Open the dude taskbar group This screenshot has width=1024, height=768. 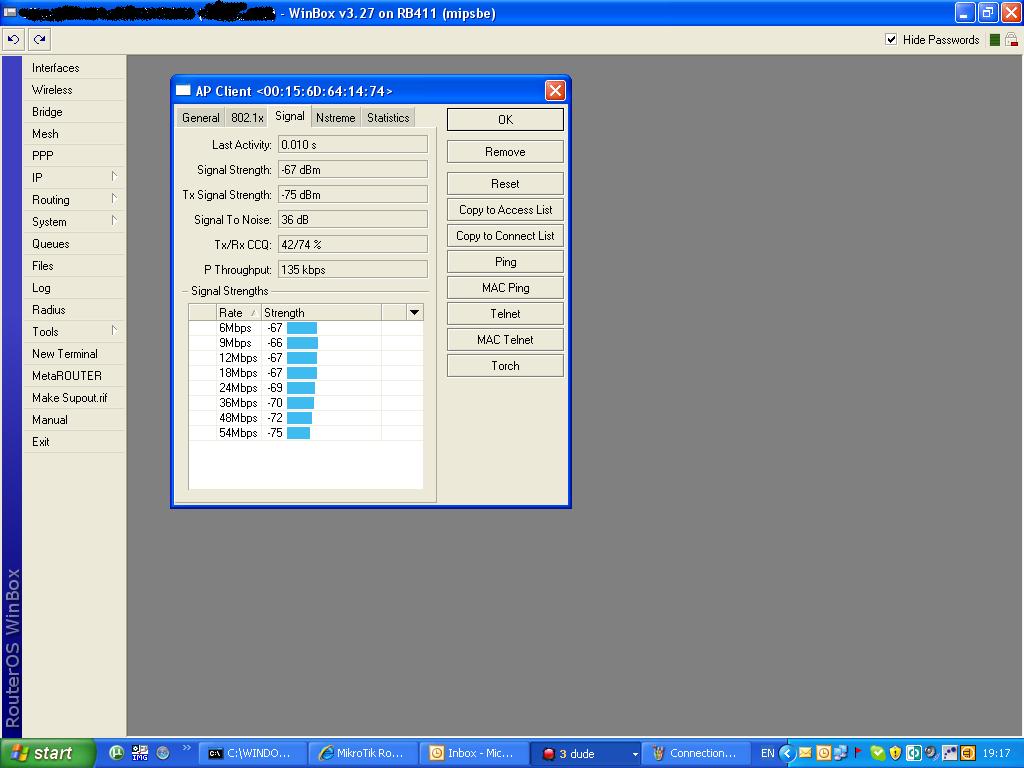click(x=584, y=753)
